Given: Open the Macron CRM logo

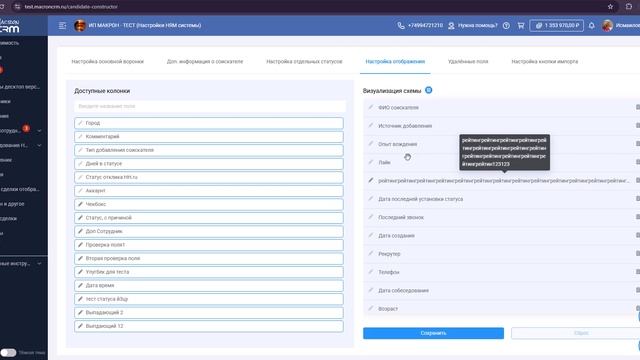Looking at the screenshot, I should tap(10, 25).
